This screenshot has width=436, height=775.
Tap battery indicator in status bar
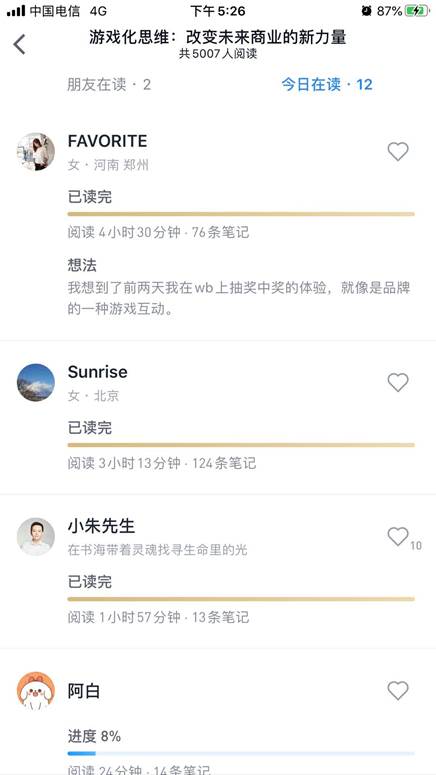click(x=417, y=11)
